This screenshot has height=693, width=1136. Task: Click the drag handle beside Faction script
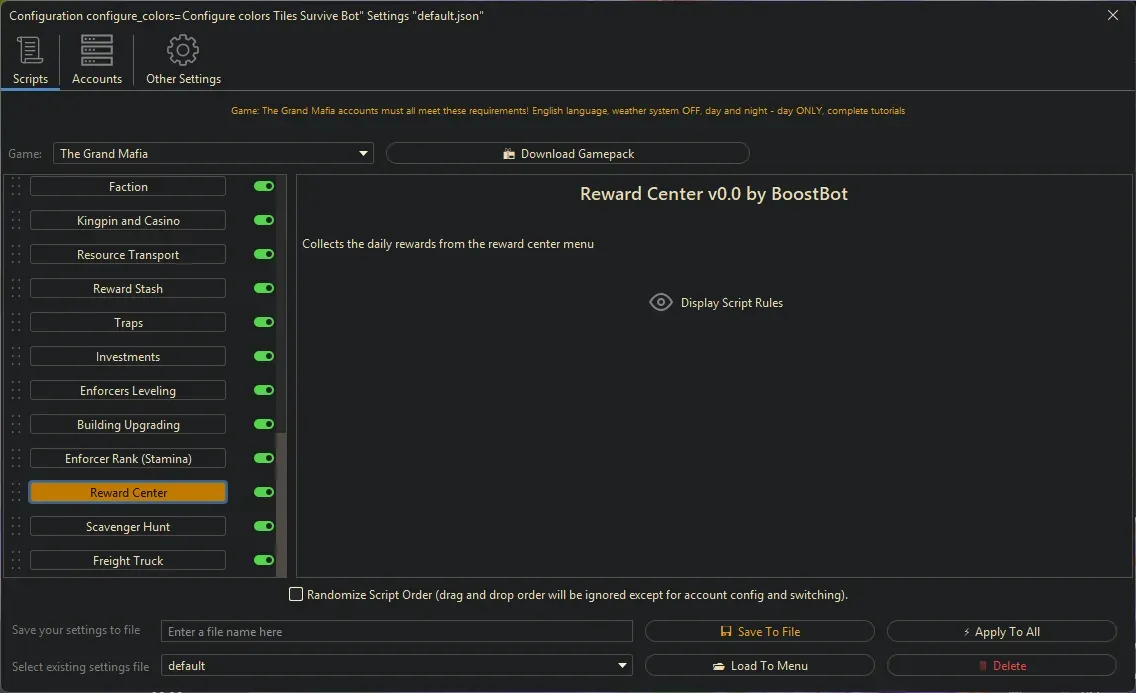16,187
